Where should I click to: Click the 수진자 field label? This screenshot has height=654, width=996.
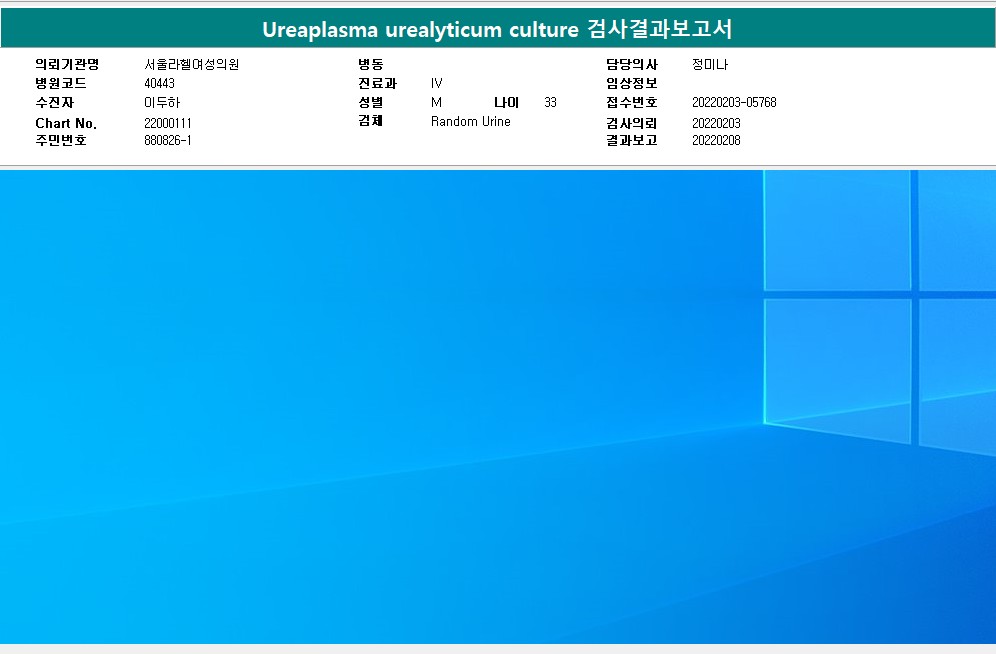coord(55,103)
